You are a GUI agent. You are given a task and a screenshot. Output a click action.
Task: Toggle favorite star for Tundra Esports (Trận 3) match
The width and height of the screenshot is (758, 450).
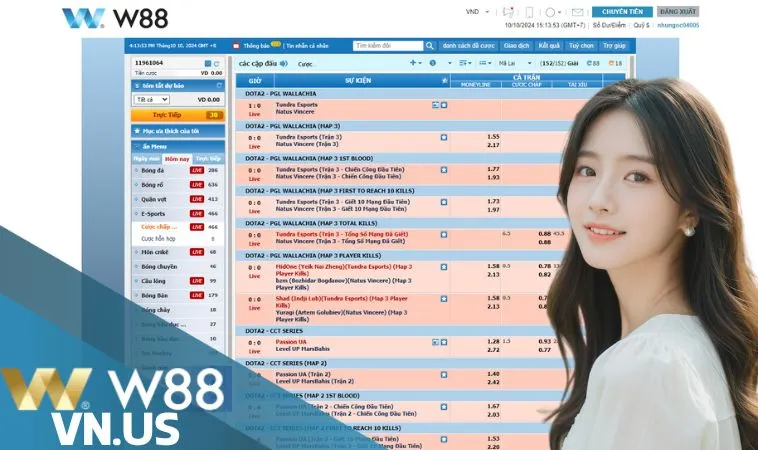coord(443,137)
